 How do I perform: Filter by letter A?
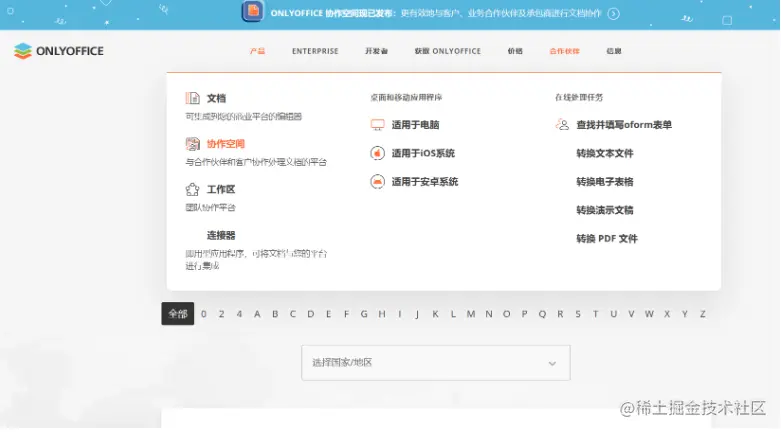(x=257, y=314)
